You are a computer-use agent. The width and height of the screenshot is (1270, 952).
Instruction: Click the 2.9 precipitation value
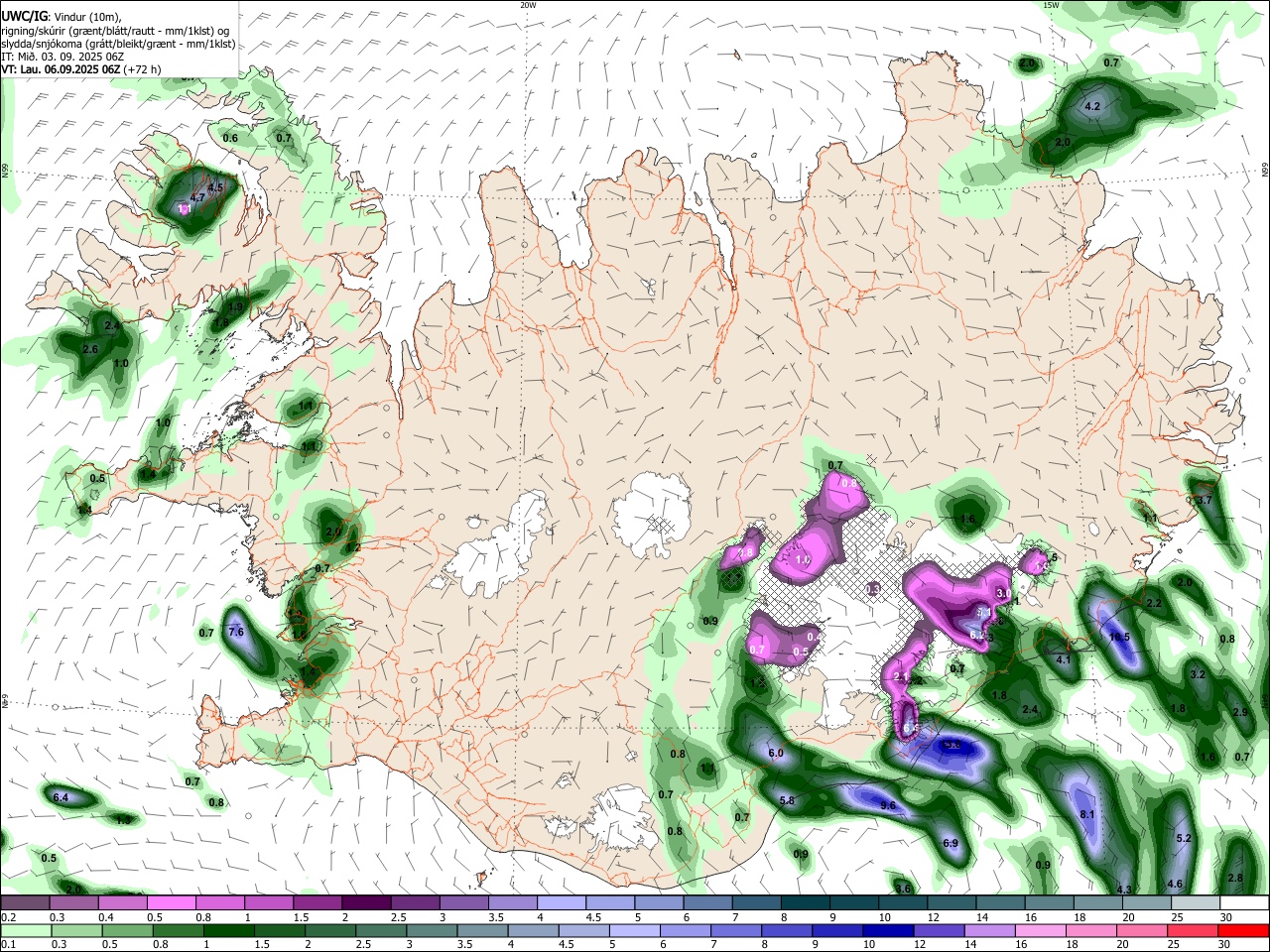1240,712
